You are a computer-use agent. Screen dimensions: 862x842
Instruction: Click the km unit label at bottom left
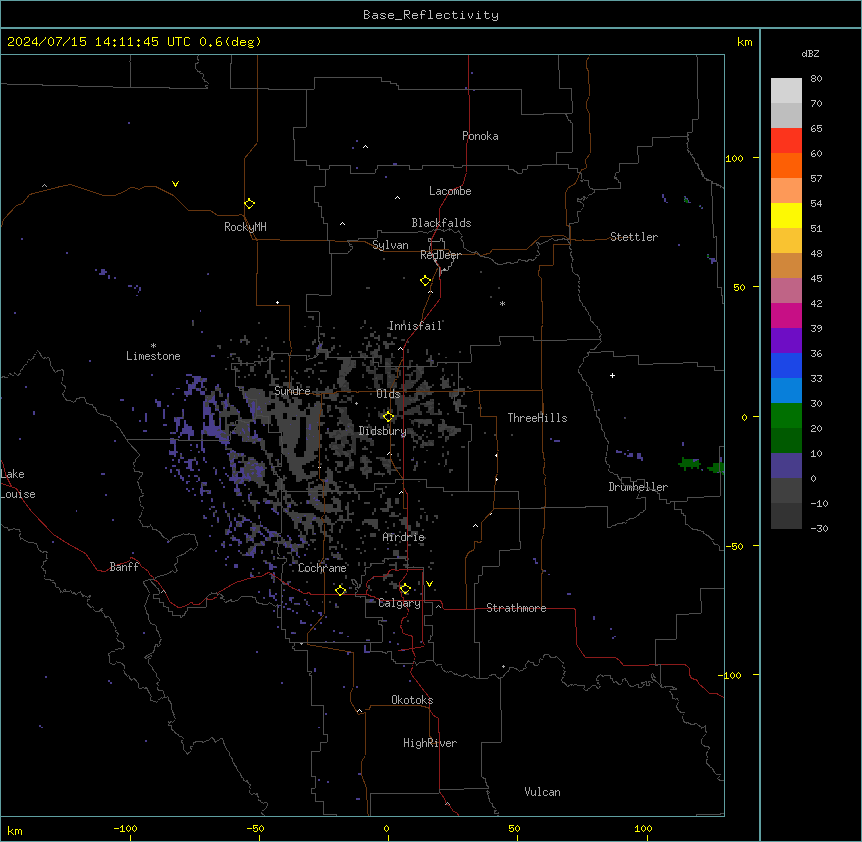click(x=15, y=830)
